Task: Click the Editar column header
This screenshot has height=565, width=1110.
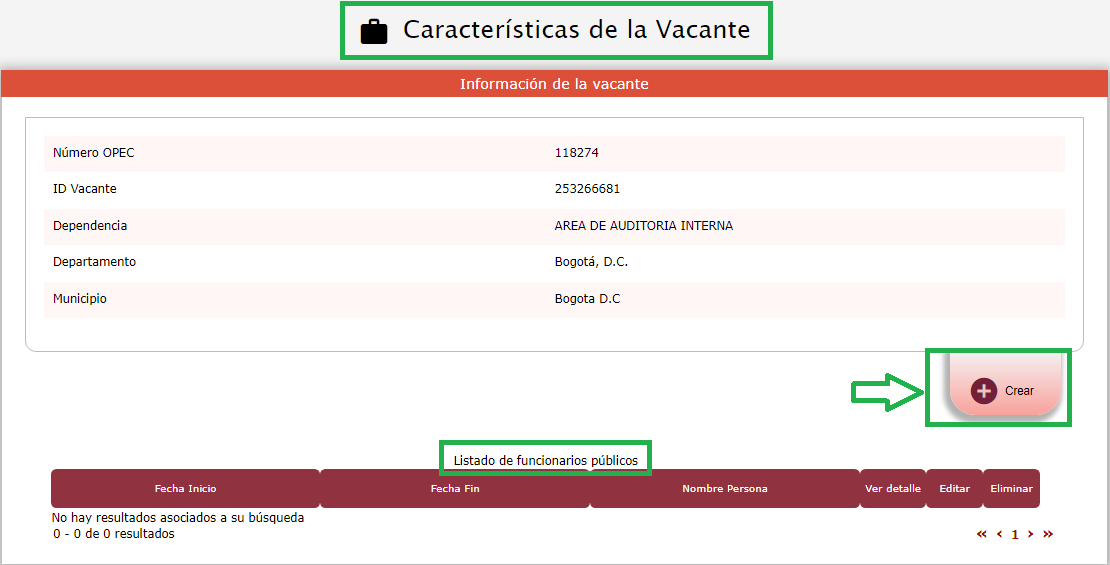Action: (954, 489)
